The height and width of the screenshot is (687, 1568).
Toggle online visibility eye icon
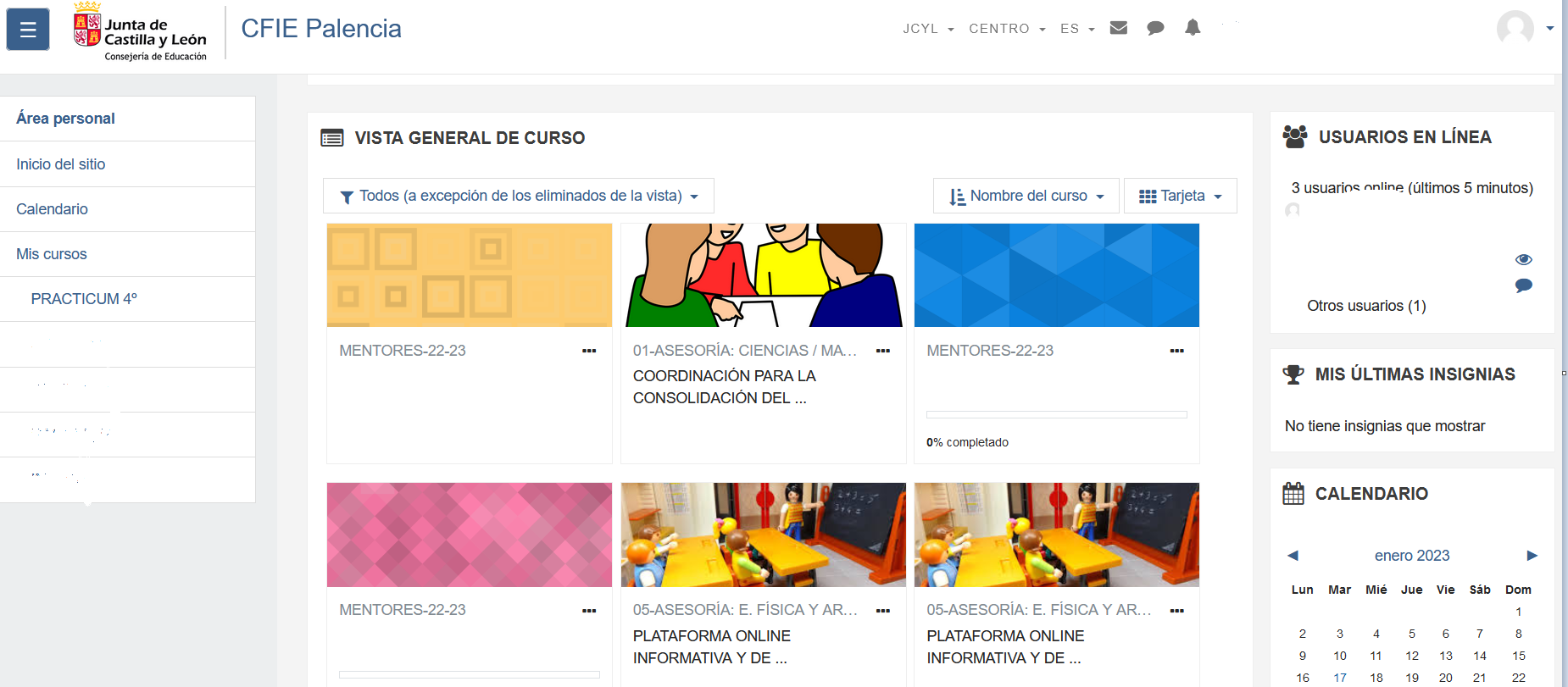pyautogui.click(x=1523, y=259)
